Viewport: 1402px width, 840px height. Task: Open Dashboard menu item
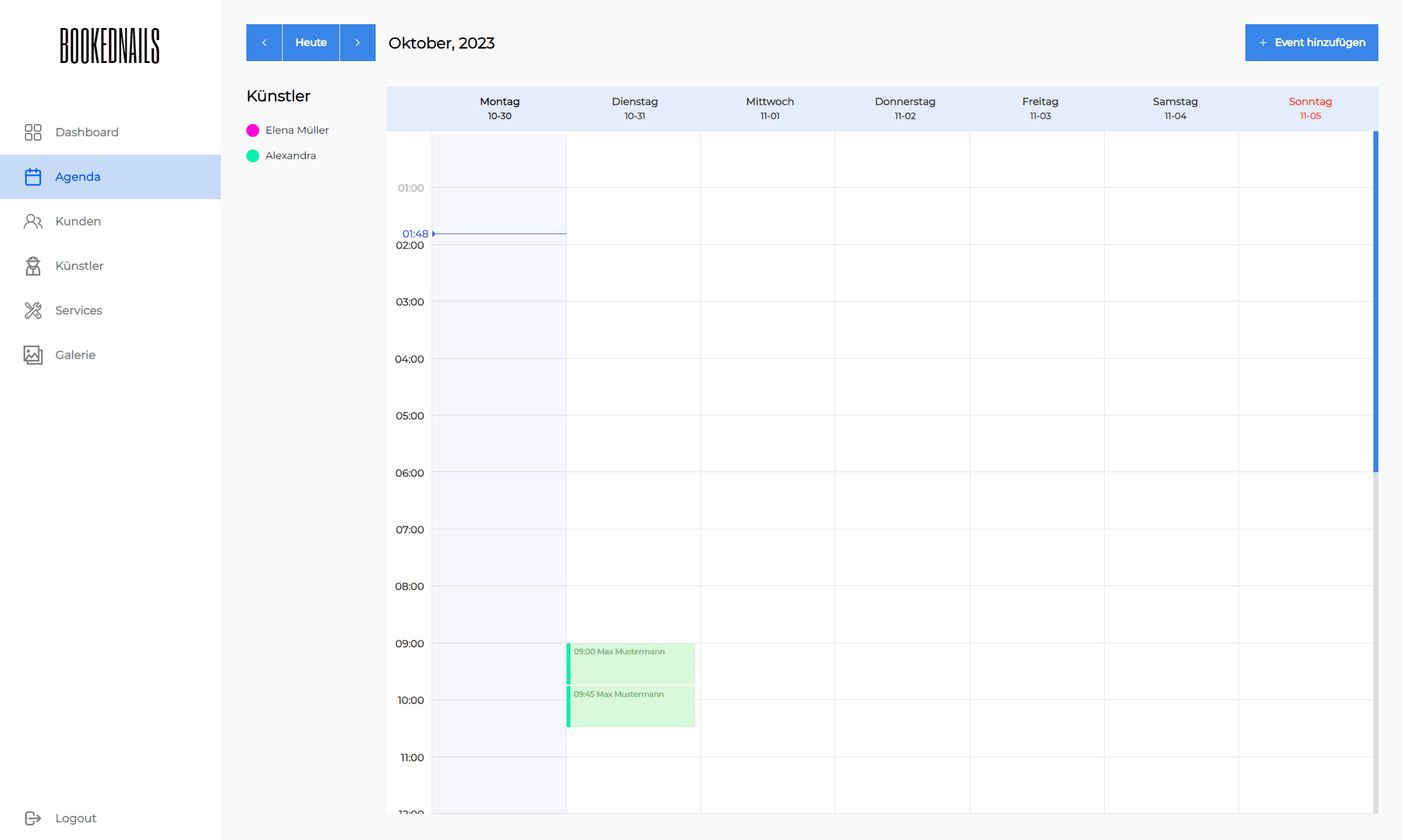tap(110, 132)
